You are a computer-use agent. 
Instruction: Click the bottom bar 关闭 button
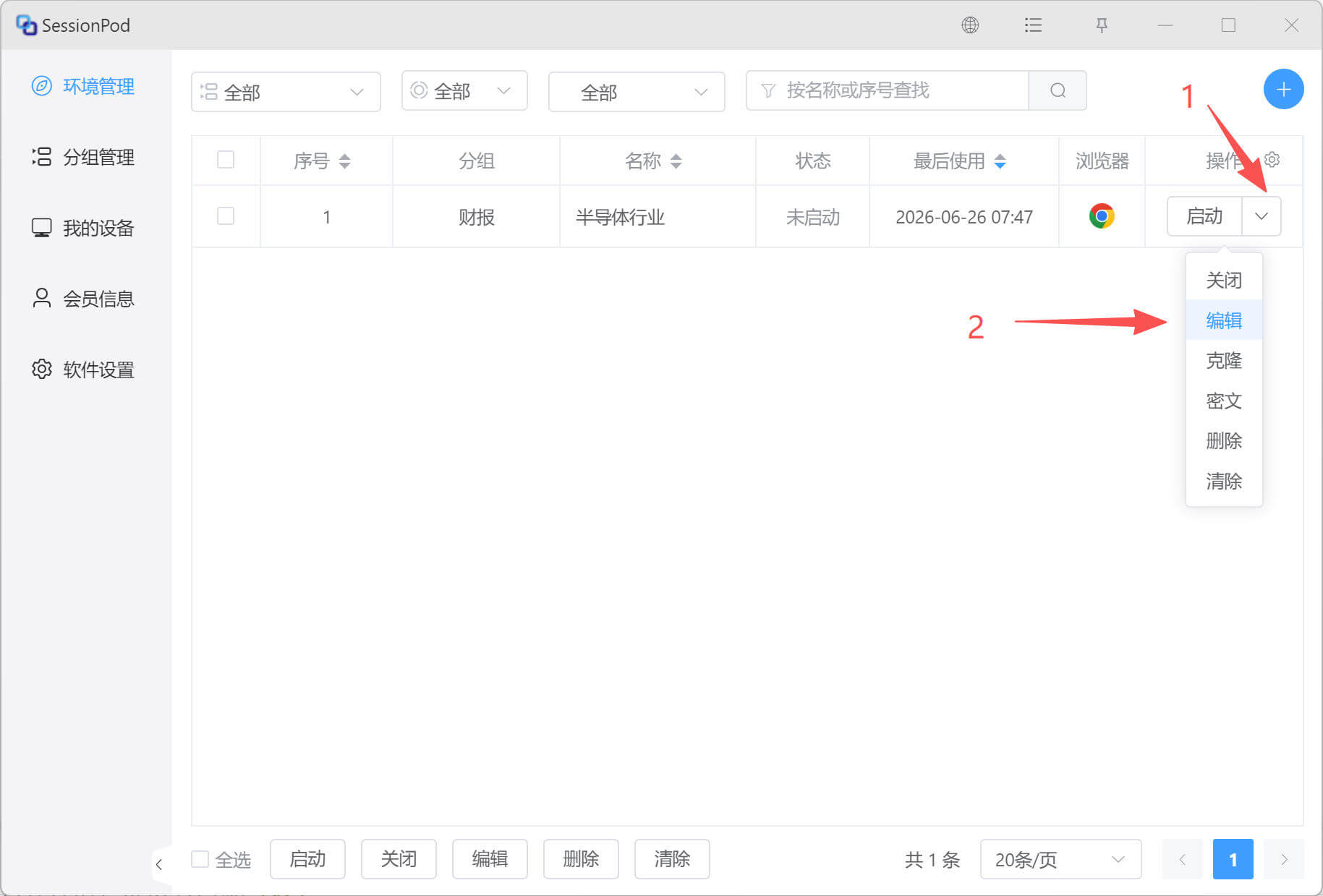coord(399,859)
